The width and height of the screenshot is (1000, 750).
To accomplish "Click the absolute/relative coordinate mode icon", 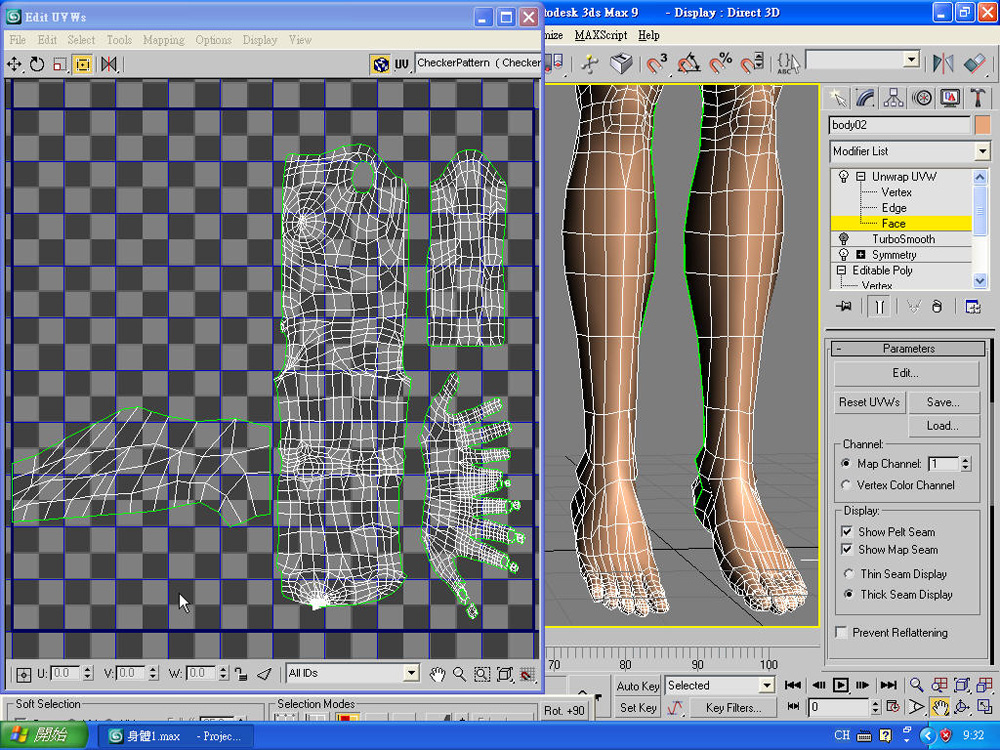I will click(24, 674).
